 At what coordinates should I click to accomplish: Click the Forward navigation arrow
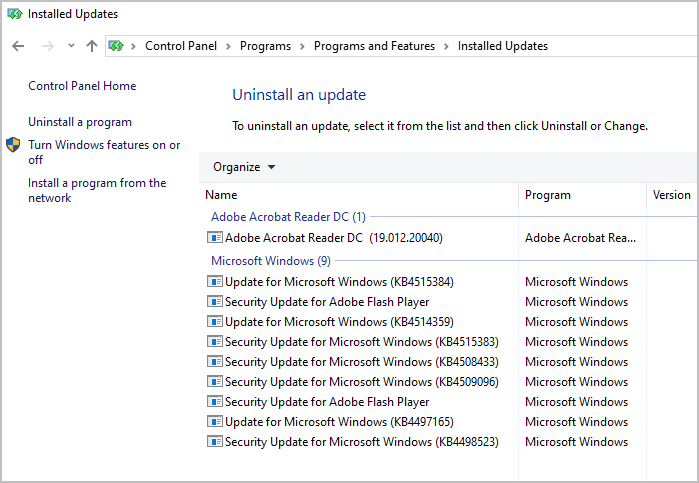pyautogui.click(x=47, y=46)
